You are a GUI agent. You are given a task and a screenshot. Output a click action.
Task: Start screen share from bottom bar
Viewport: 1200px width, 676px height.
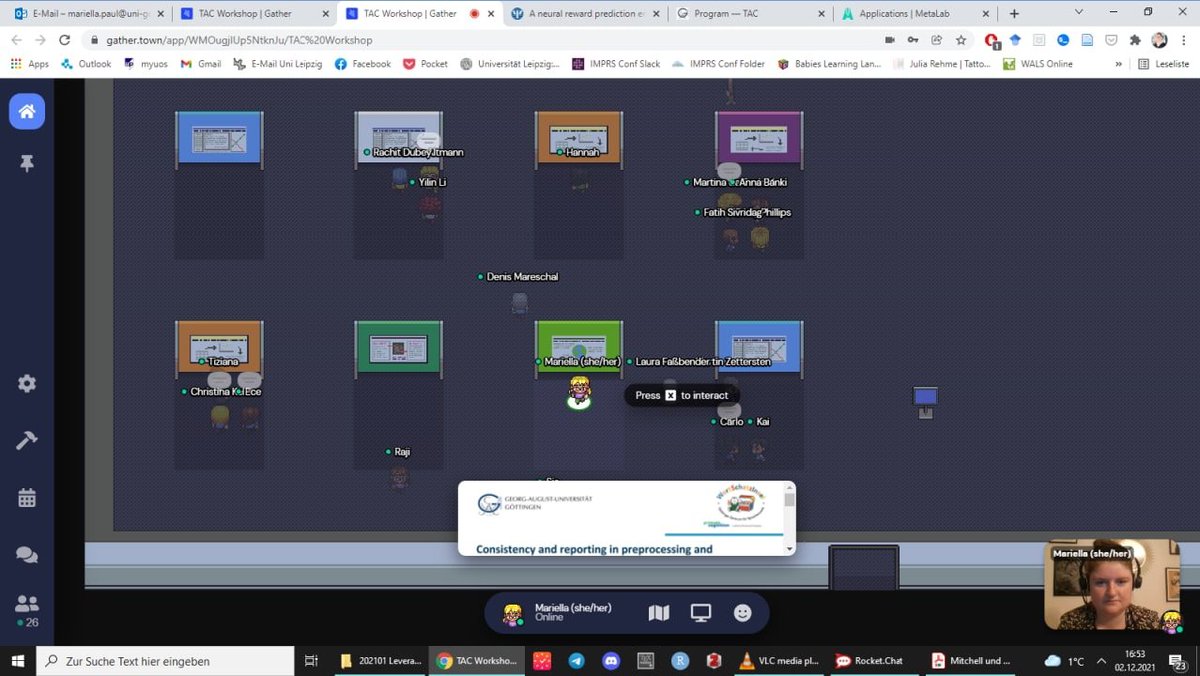701,613
